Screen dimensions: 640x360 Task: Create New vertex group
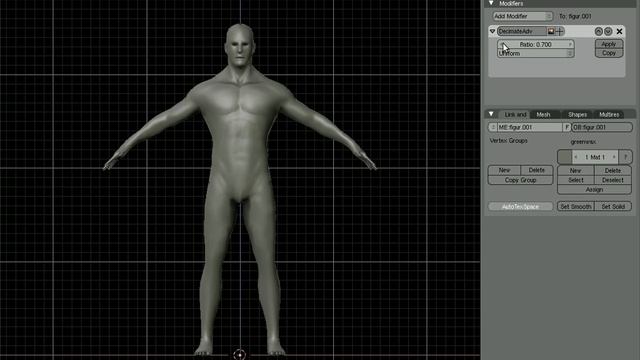point(504,170)
